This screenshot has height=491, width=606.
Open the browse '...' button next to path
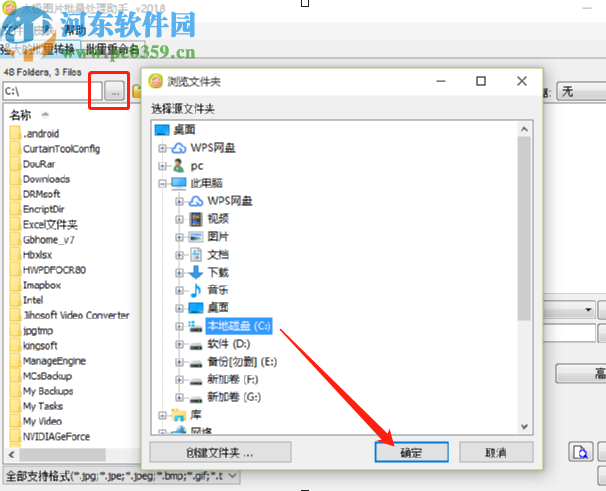tap(115, 91)
